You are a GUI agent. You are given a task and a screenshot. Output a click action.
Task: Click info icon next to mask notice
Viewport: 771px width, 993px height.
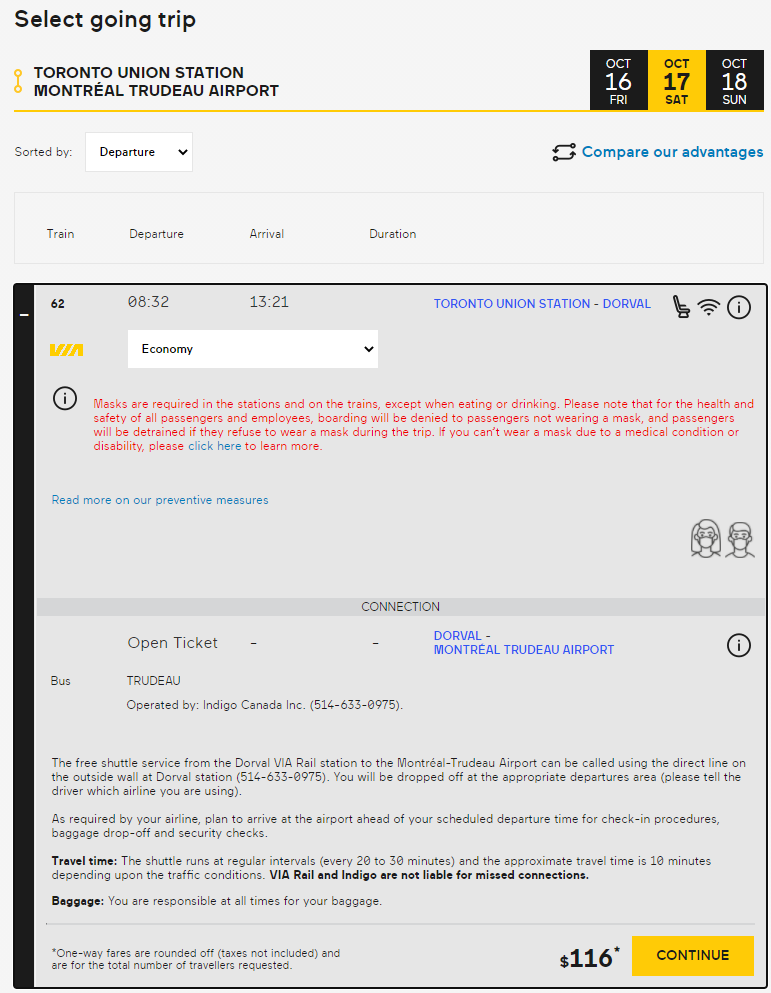[65, 399]
